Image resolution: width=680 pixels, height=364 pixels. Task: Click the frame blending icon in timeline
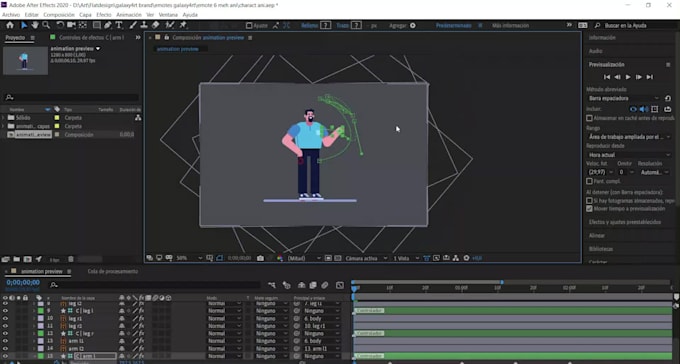(x=313, y=285)
